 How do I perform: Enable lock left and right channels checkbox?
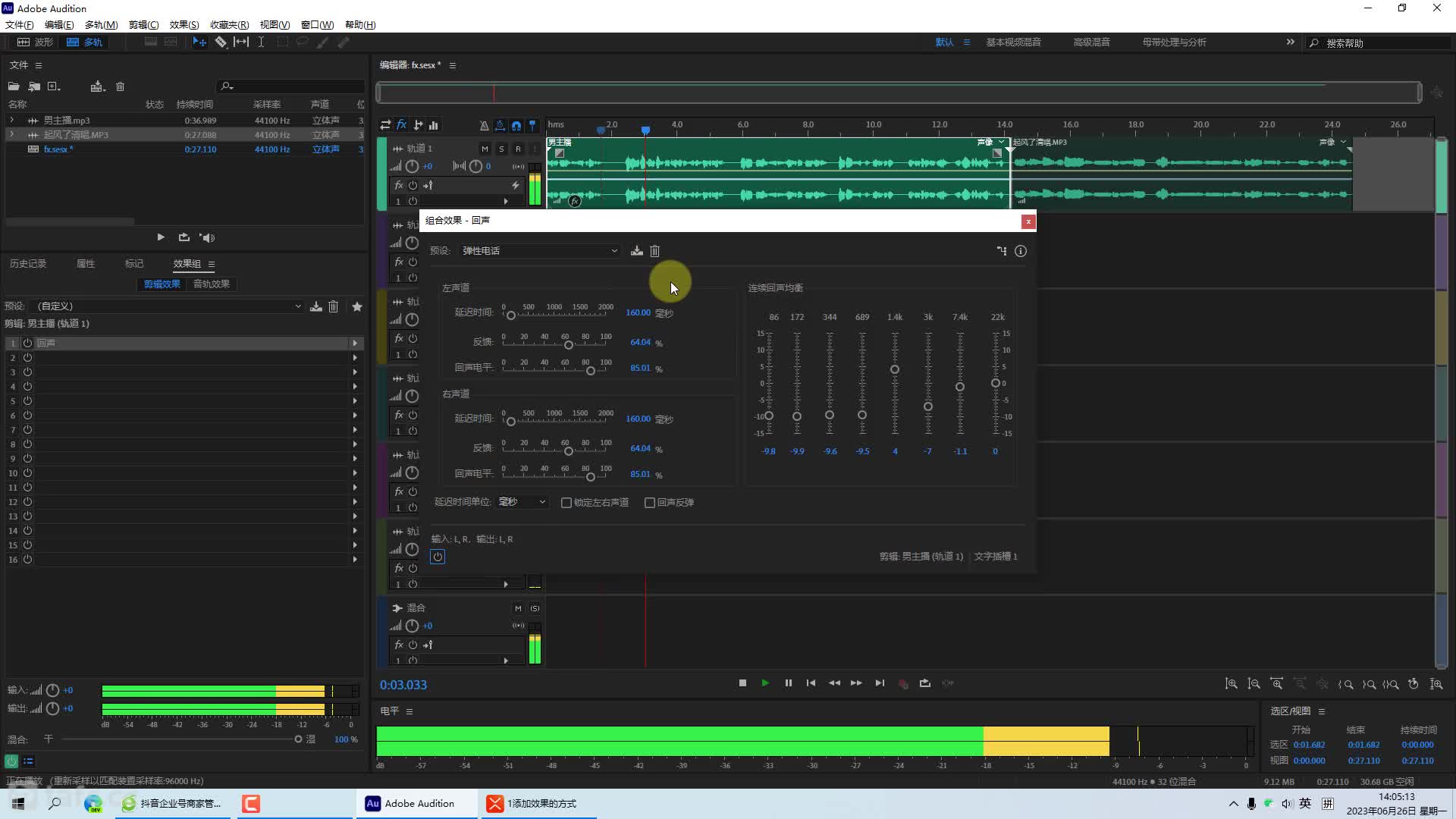(x=566, y=503)
